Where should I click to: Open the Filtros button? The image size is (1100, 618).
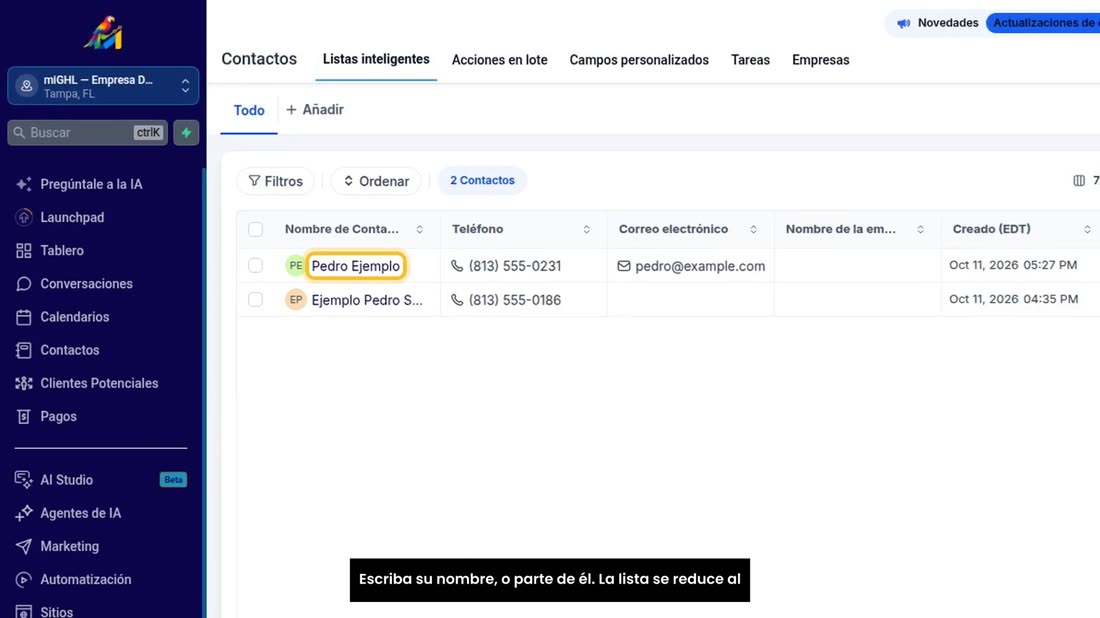tap(276, 181)
